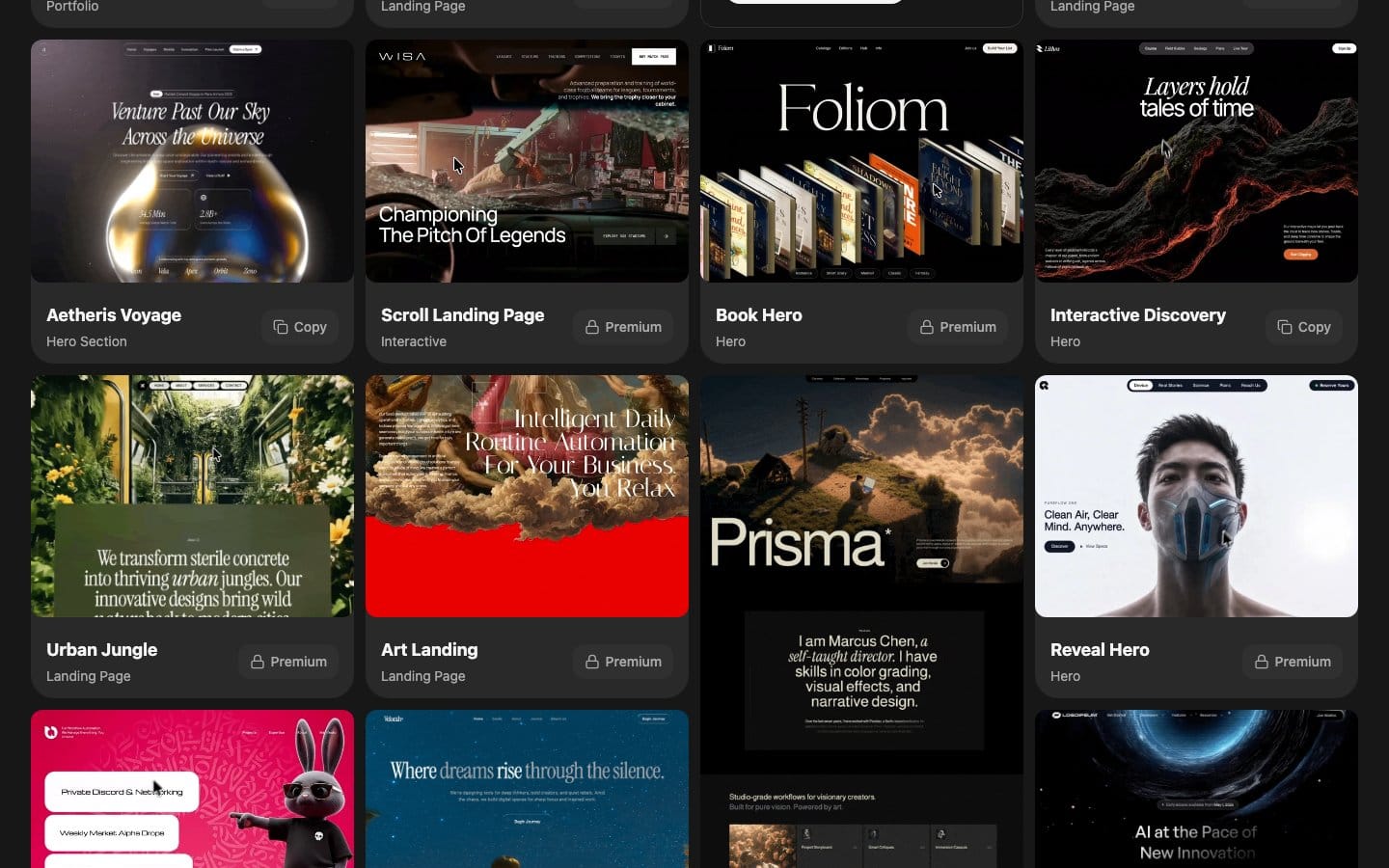Click Premium button for Book Hero
The image size is (1389, 868).
(958, 327)
